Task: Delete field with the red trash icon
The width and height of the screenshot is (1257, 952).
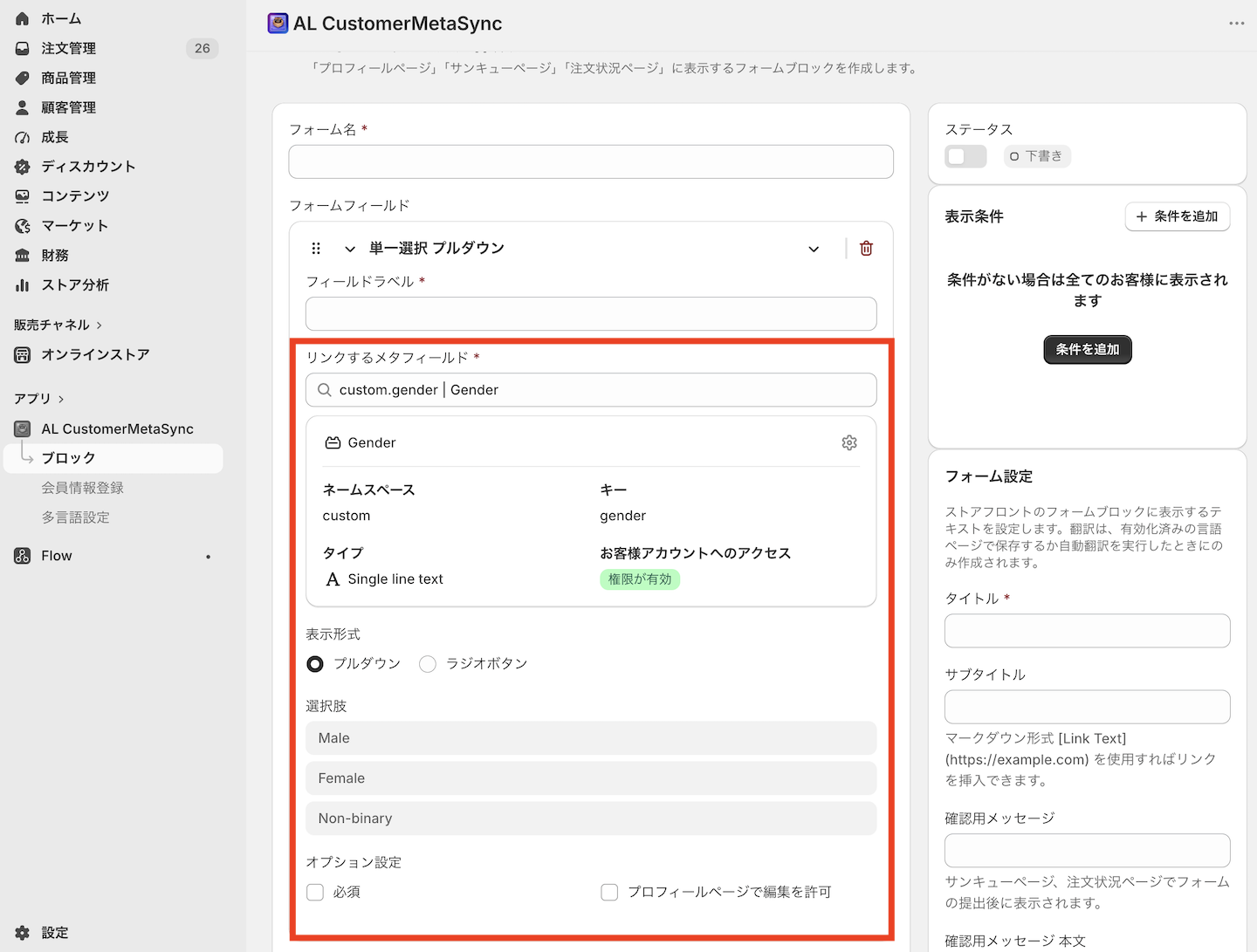Action: click(866, 249)
